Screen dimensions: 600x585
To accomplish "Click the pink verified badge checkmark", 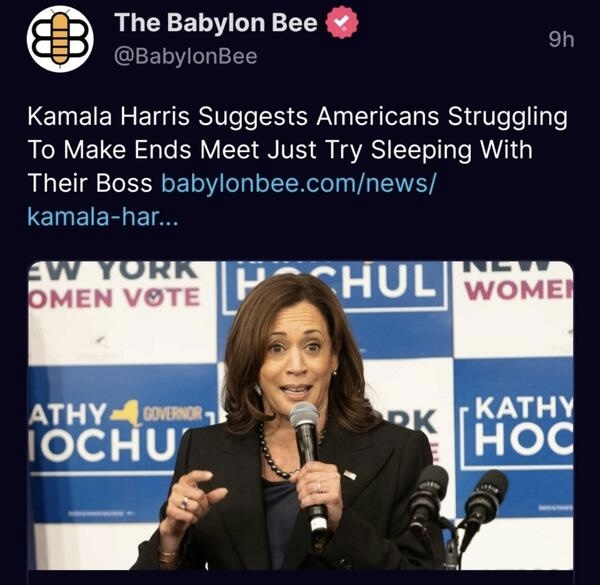I will point(342,23).
